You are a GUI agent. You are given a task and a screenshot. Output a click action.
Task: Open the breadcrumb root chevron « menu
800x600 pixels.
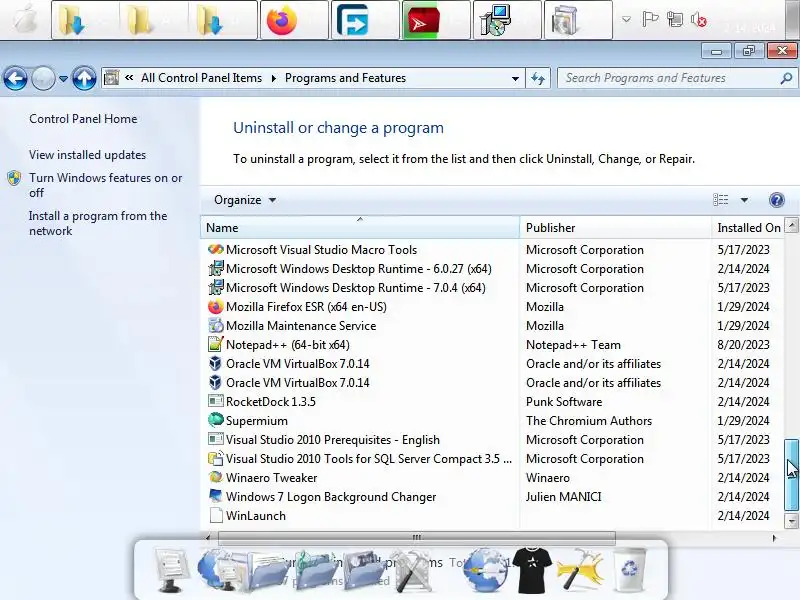(x=129, y=78)
